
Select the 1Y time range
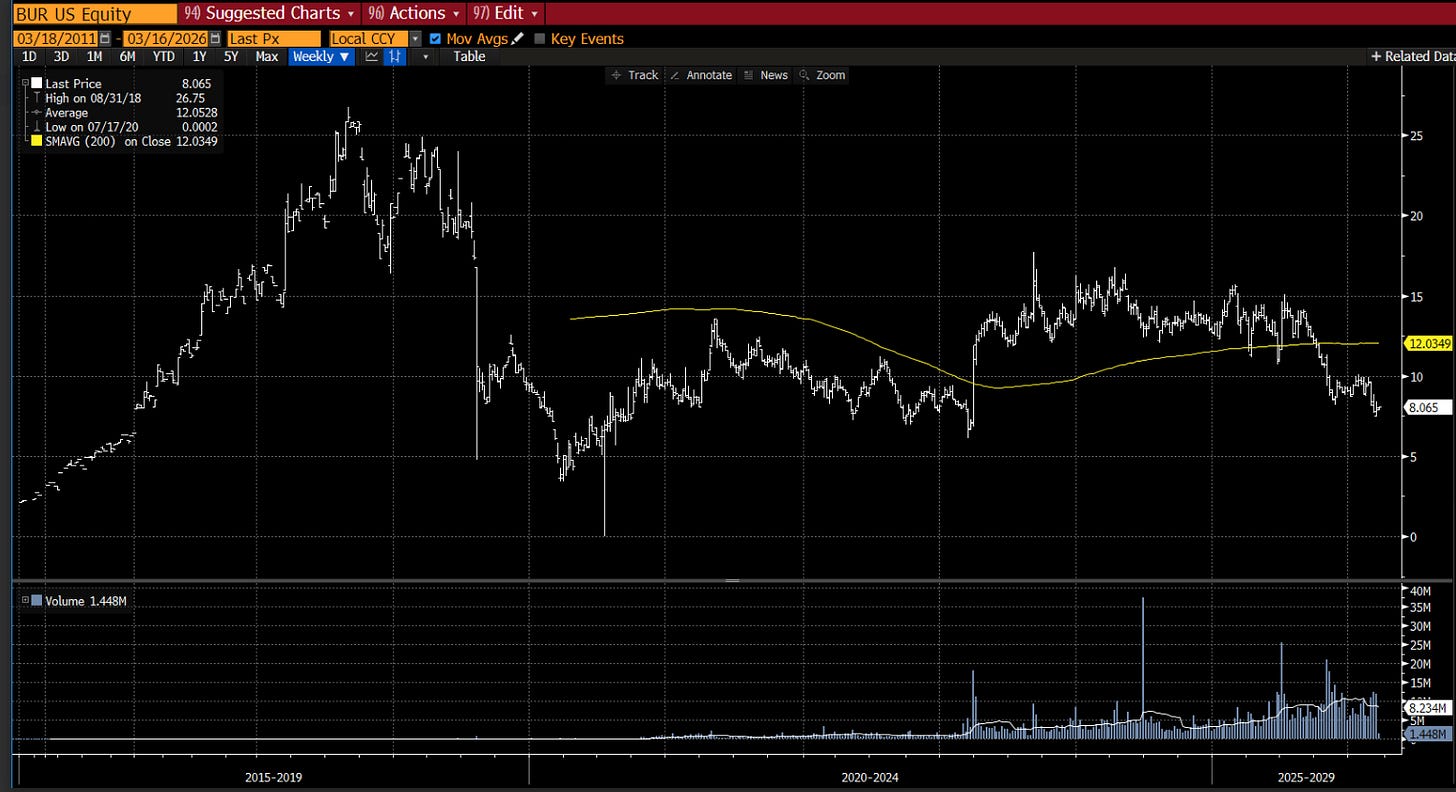coord(199,57)
